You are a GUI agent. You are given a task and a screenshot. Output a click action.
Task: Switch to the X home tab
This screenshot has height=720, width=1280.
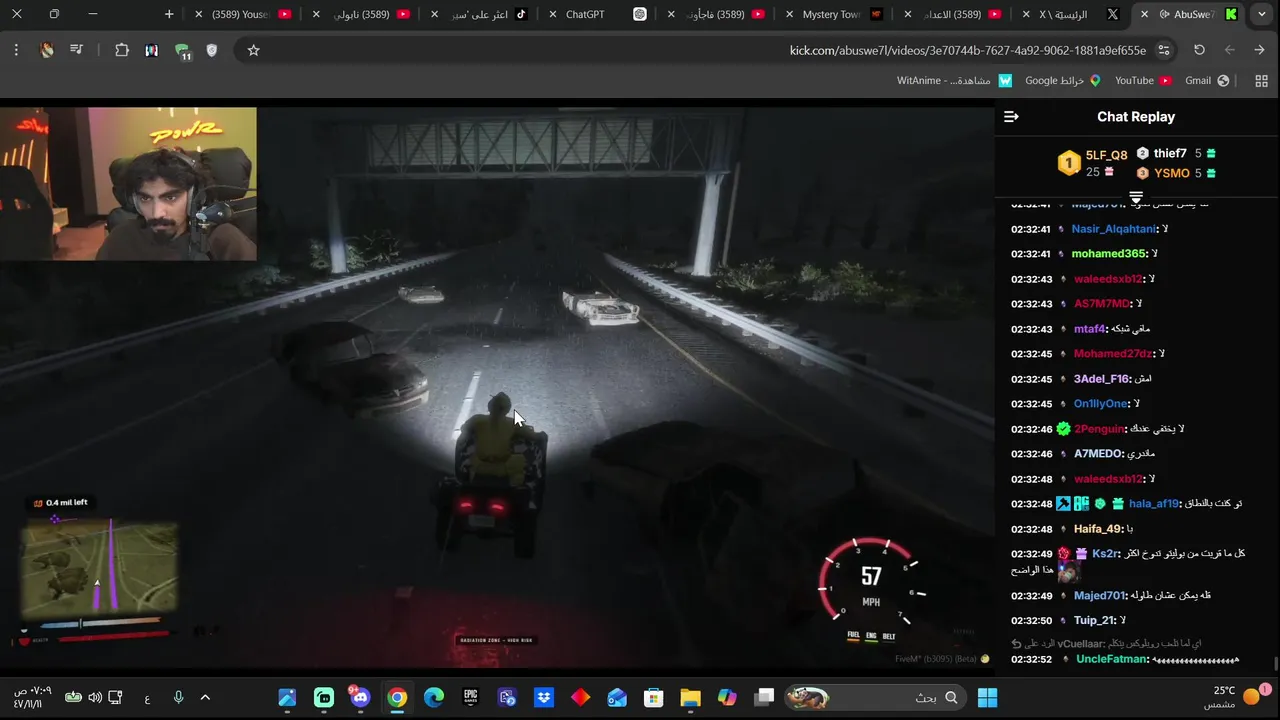[1070, 14]
